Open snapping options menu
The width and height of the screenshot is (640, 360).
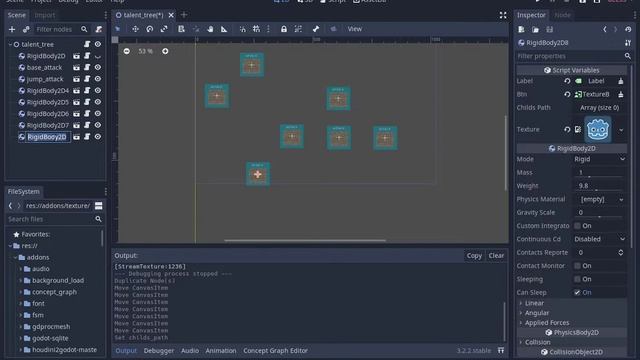pos(268,29)
